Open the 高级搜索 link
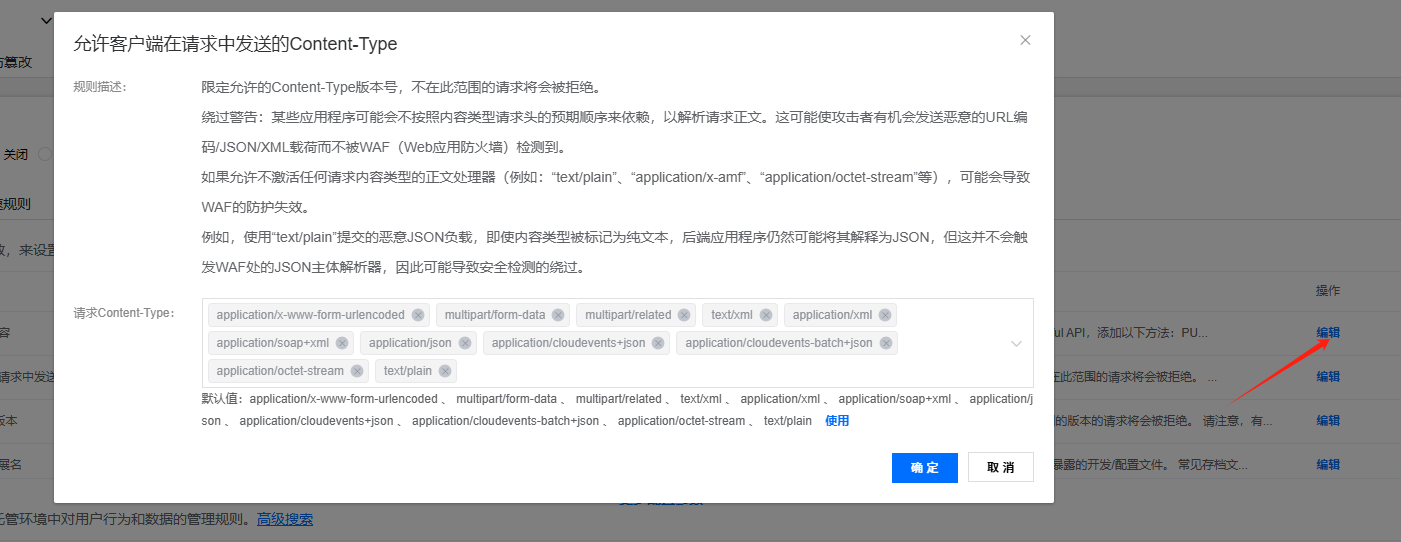This screenshot has height=542, width=1401. pyautogui.click(x=285, y=519)
